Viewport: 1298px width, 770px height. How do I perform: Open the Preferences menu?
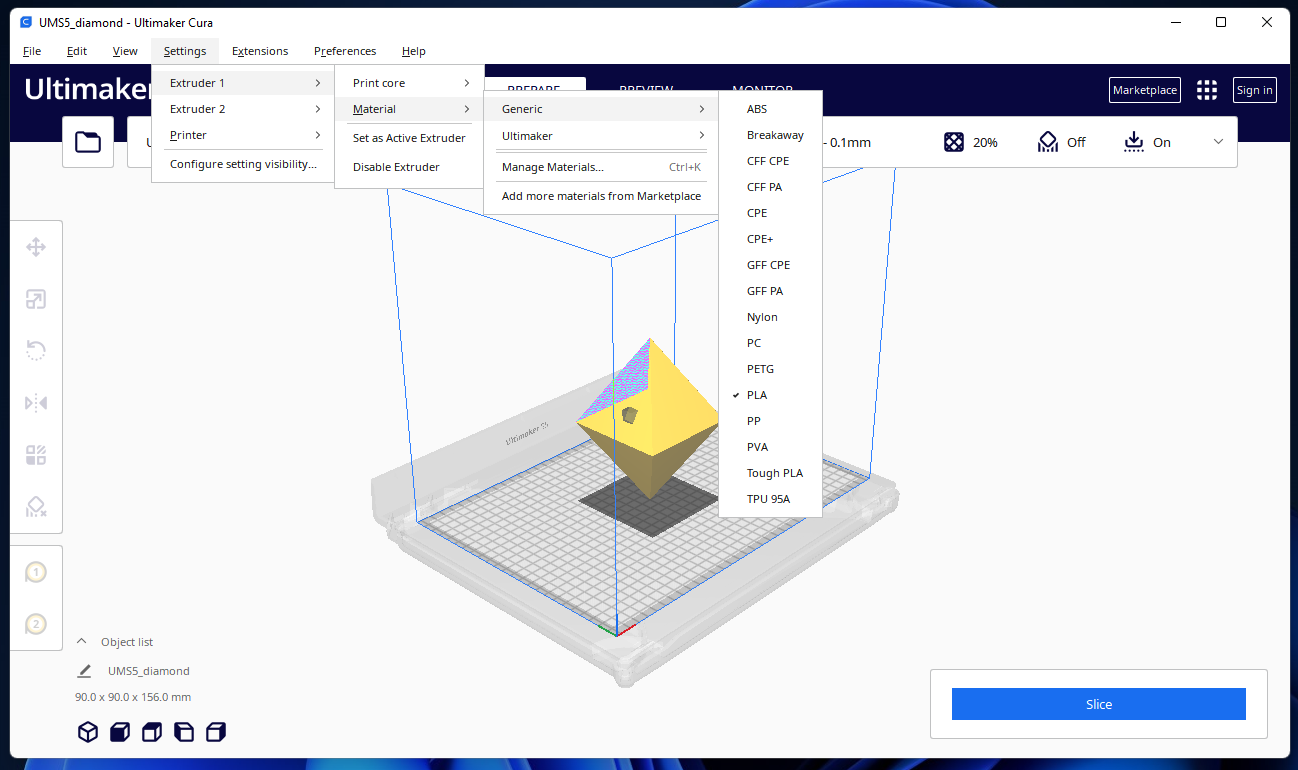(345, 51)
